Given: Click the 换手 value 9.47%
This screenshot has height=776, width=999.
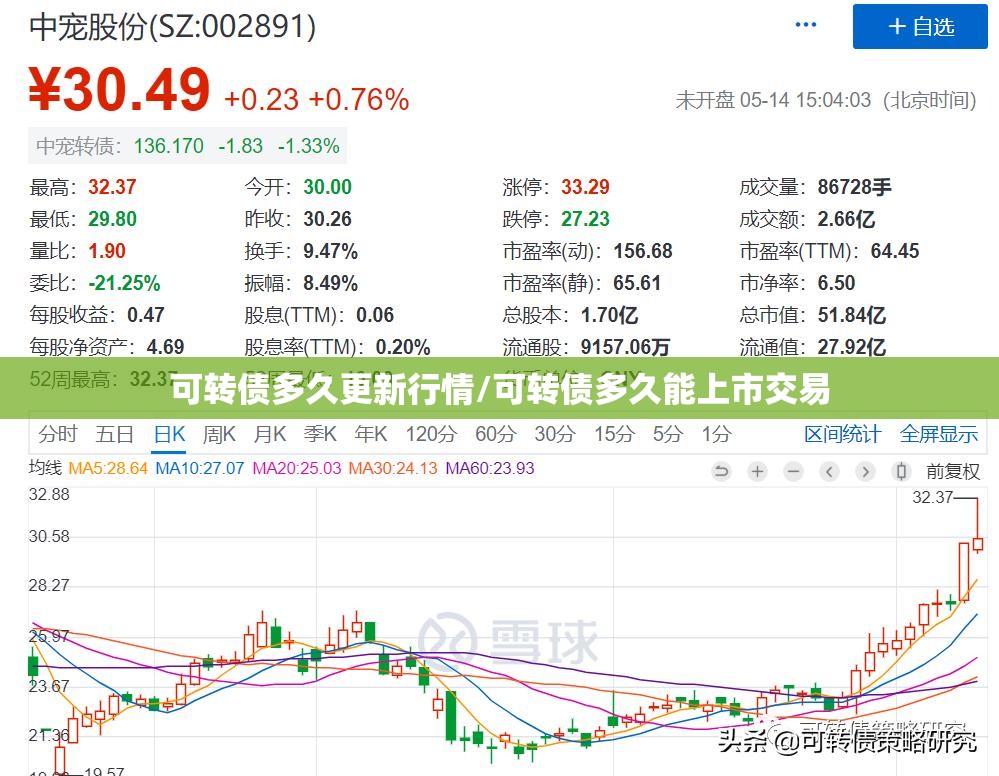Looking at the screenshot, I should [330, 251].
